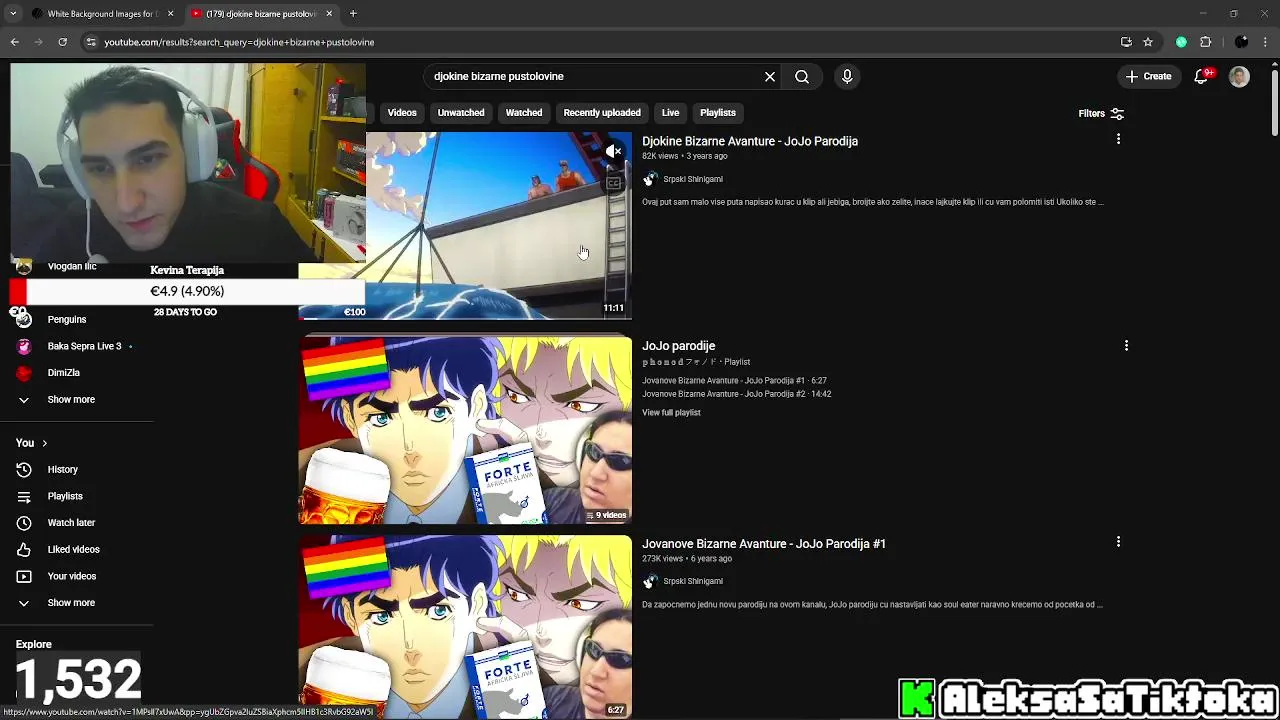Viewport: 1280px width, 720px height.
Task: Open more options for Djokine Bizarne Avanture video
Action: pyautogui.click(x=1118, y=139)
